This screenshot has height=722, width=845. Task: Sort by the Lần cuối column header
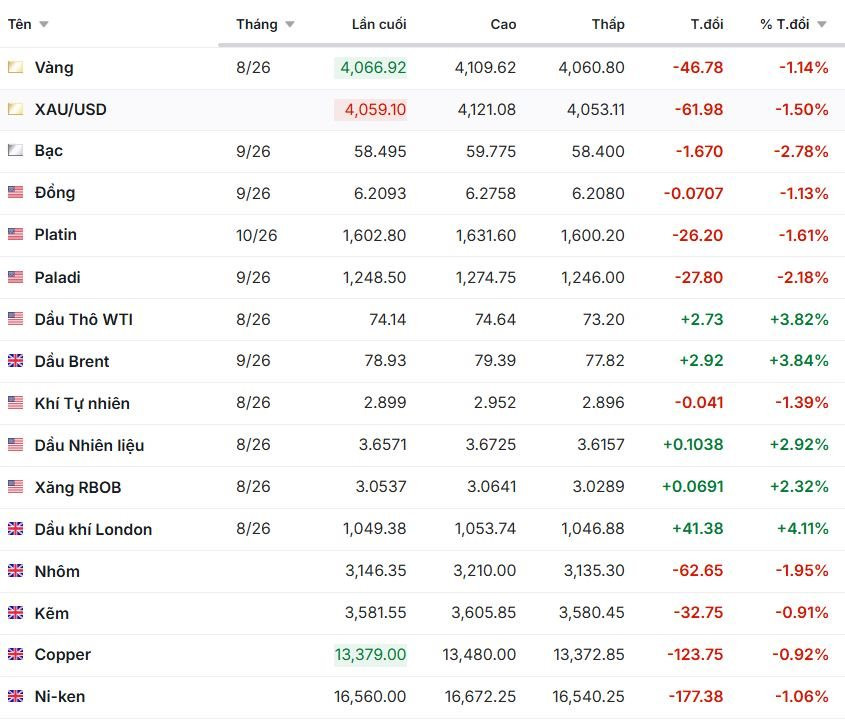379,24
